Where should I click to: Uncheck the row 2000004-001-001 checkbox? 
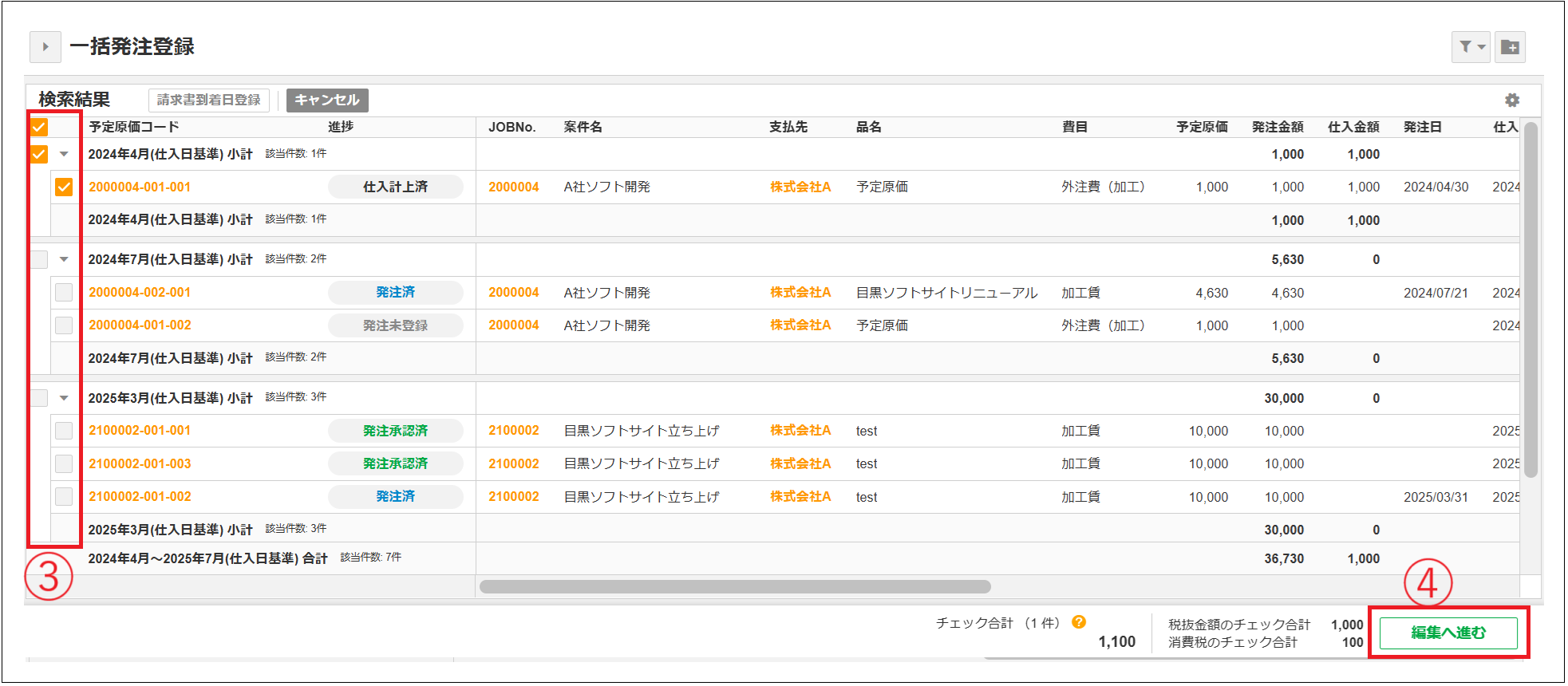(x=64, y=187)
